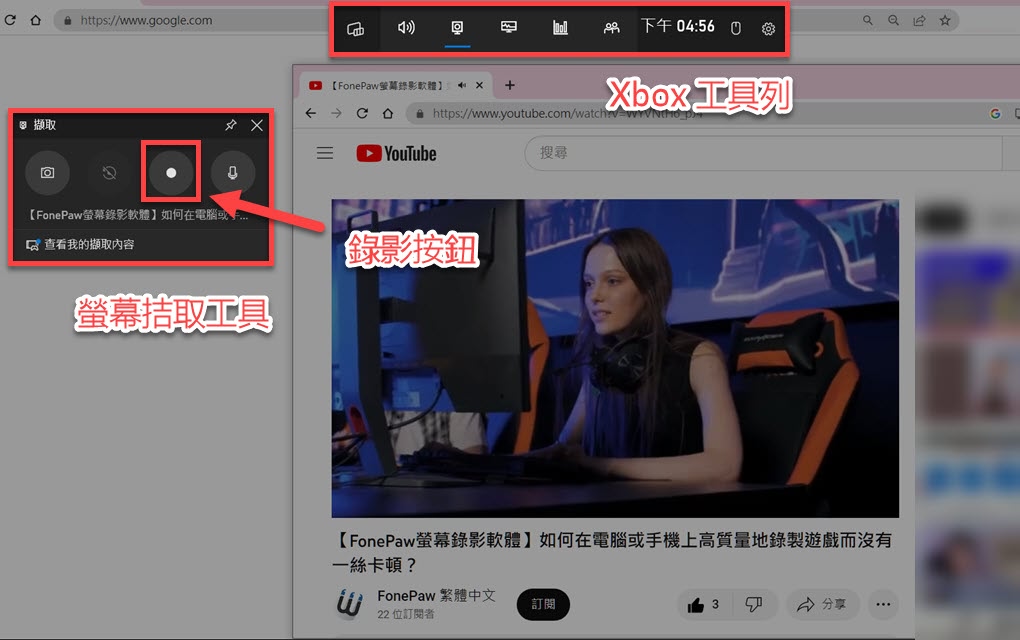1020x640 pixels.
Task: Mute the FonePaw tab audio icon
Action: (x=462, y=85)
